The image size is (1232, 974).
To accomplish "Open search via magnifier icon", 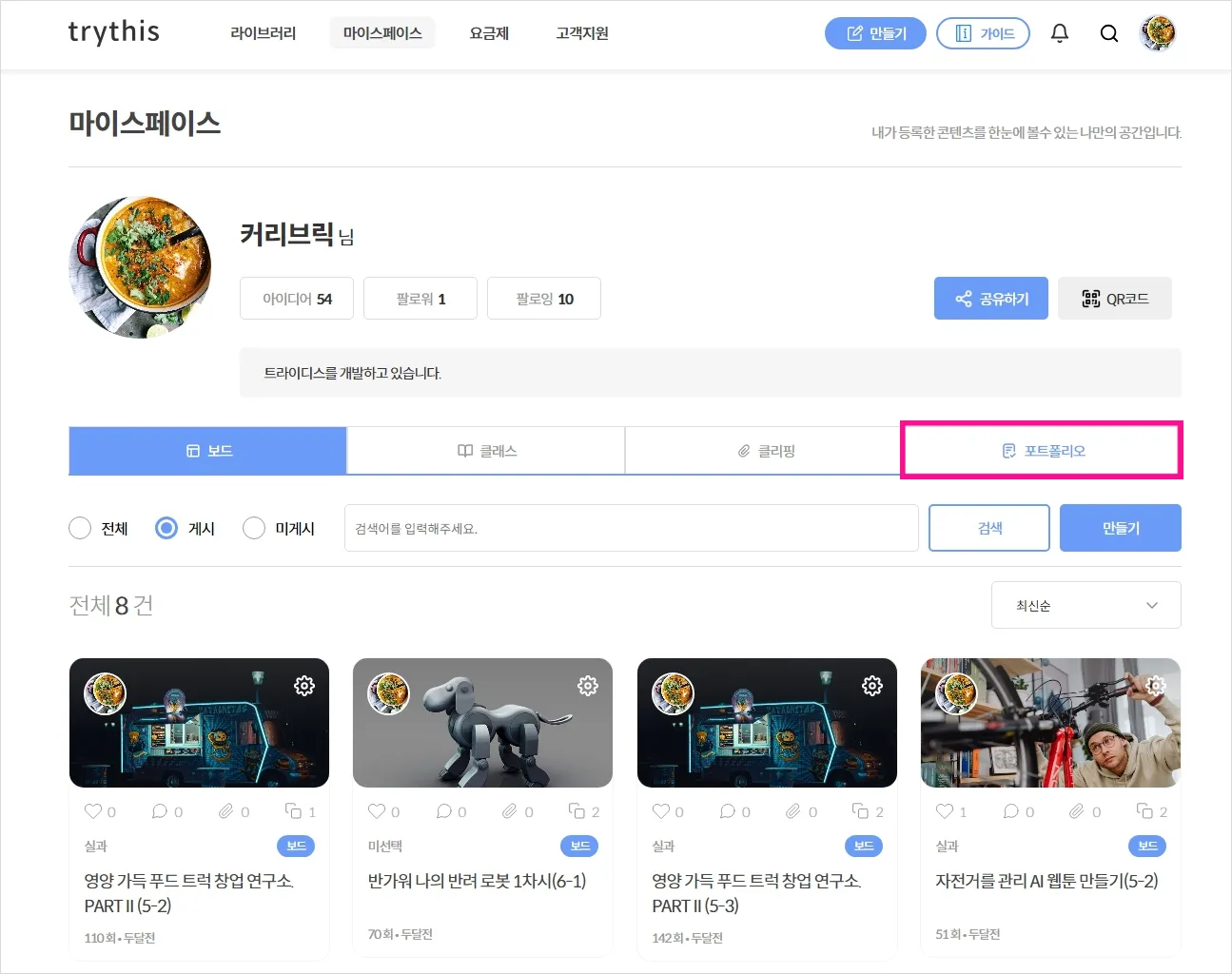I will [1108, 33].
